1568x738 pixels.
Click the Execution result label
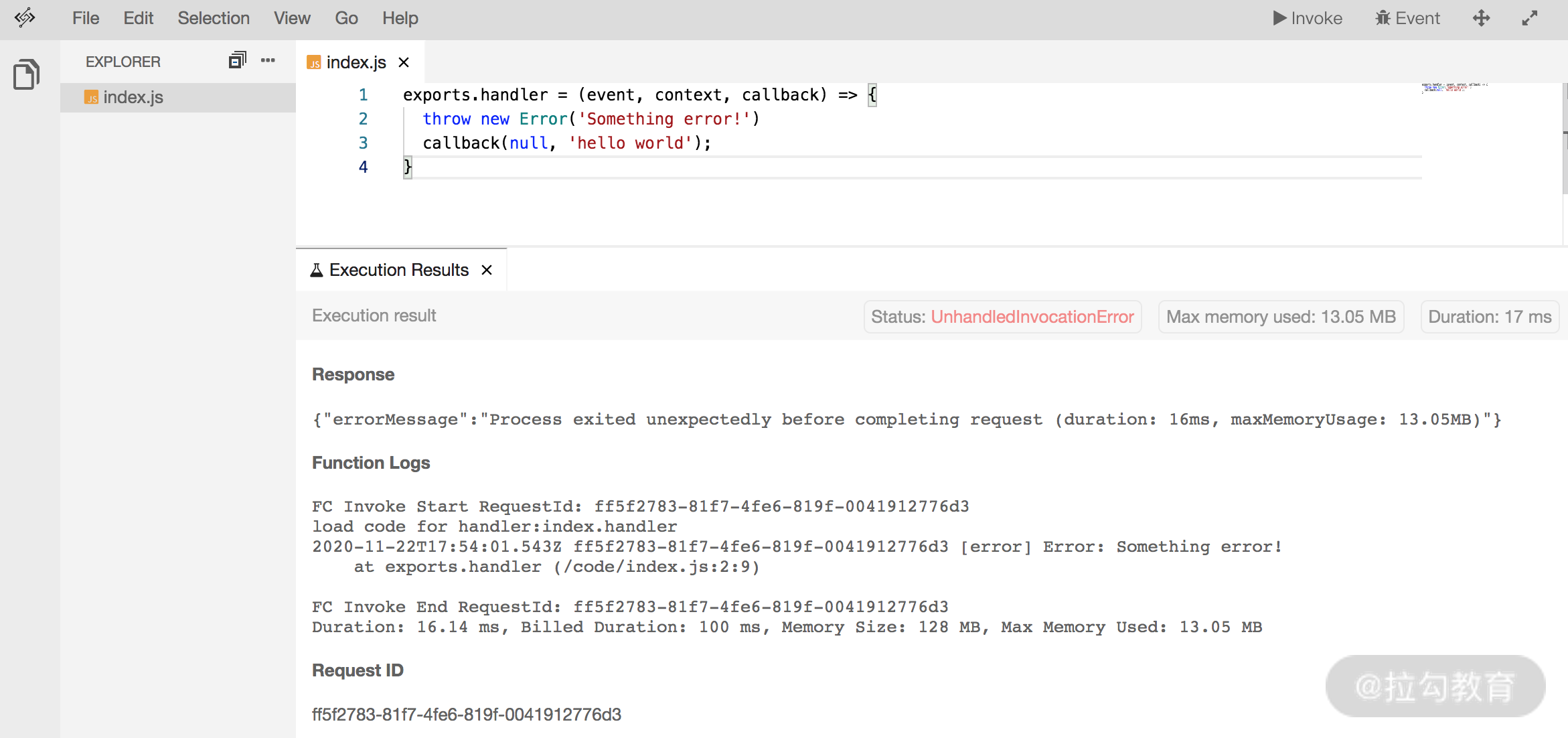click(374, 315)
